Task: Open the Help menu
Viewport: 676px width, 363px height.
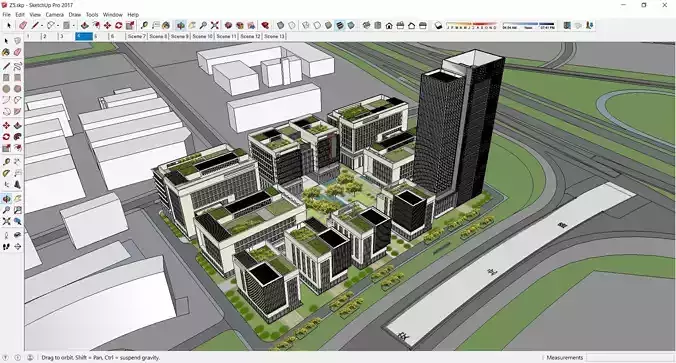Action: pos(133,14)
